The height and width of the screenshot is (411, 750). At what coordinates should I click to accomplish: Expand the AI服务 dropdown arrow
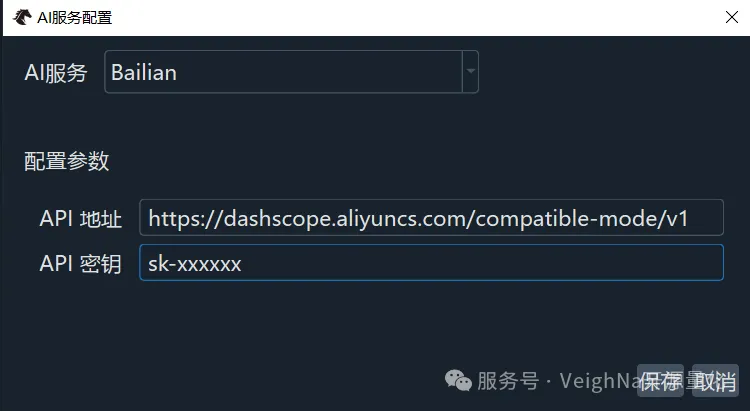click(x=471, y=72)
